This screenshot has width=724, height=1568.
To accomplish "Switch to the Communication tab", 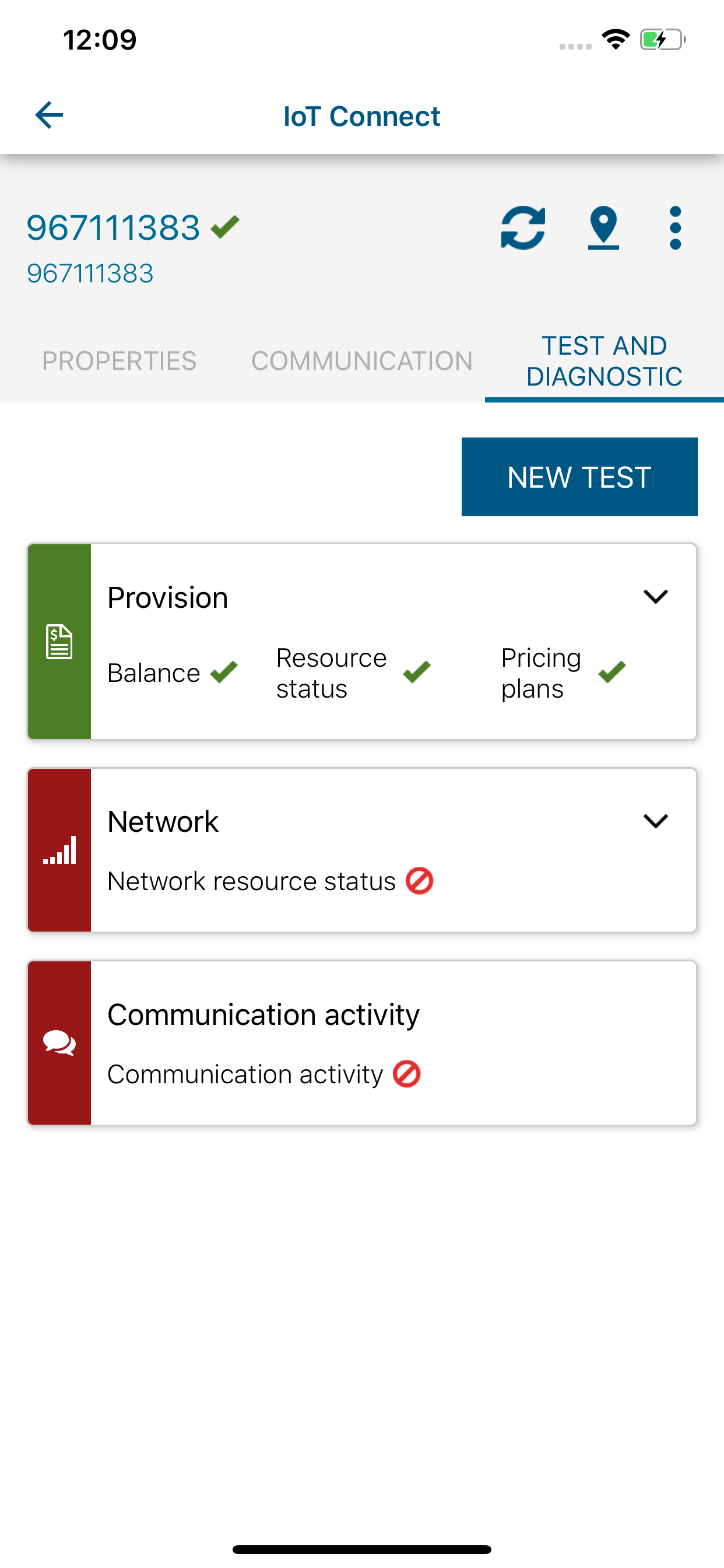I will tap(362, 361).
